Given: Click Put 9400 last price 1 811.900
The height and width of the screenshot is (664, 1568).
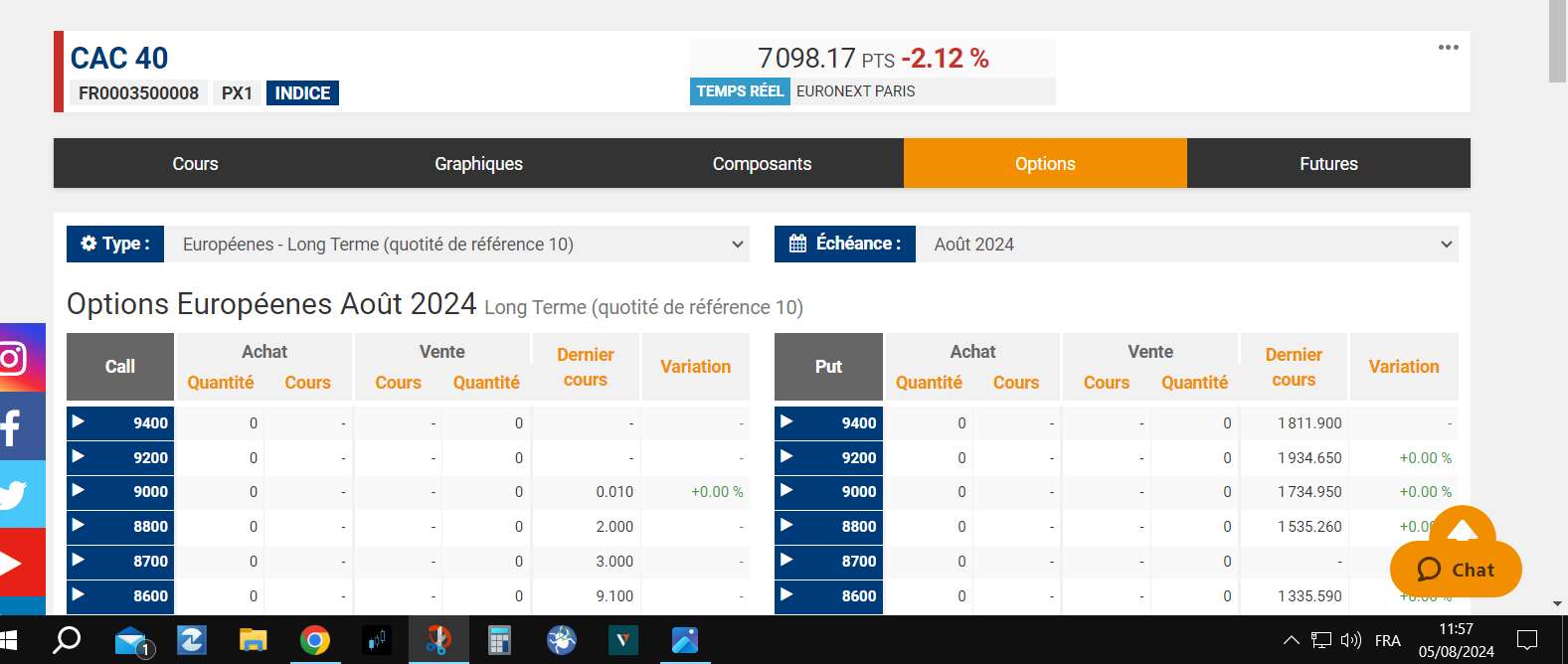Looking at the screenshot, I should 1309,422.
